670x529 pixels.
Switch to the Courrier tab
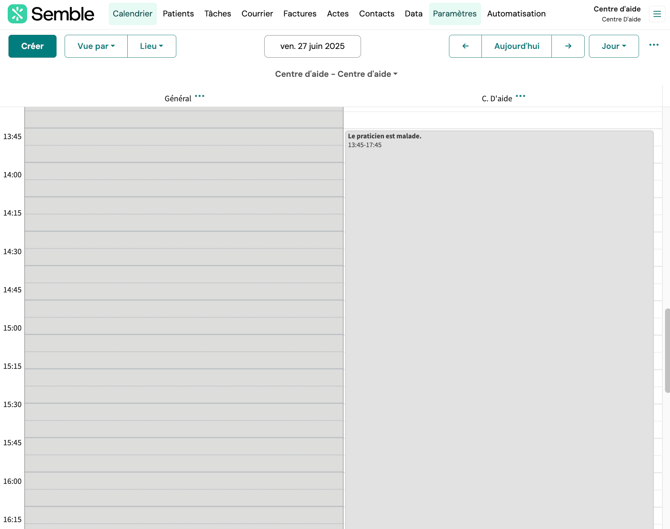tap(257, 14)
